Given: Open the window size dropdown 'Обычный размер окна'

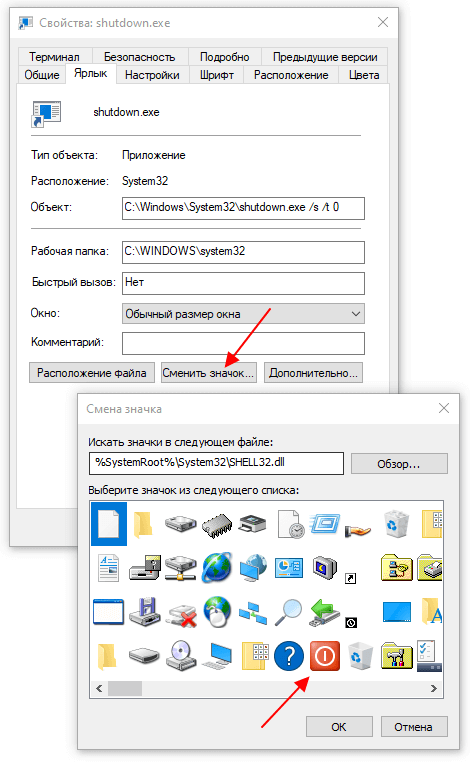Looking at the screenshot, I should pyautogui.click(x=243, y=314).
